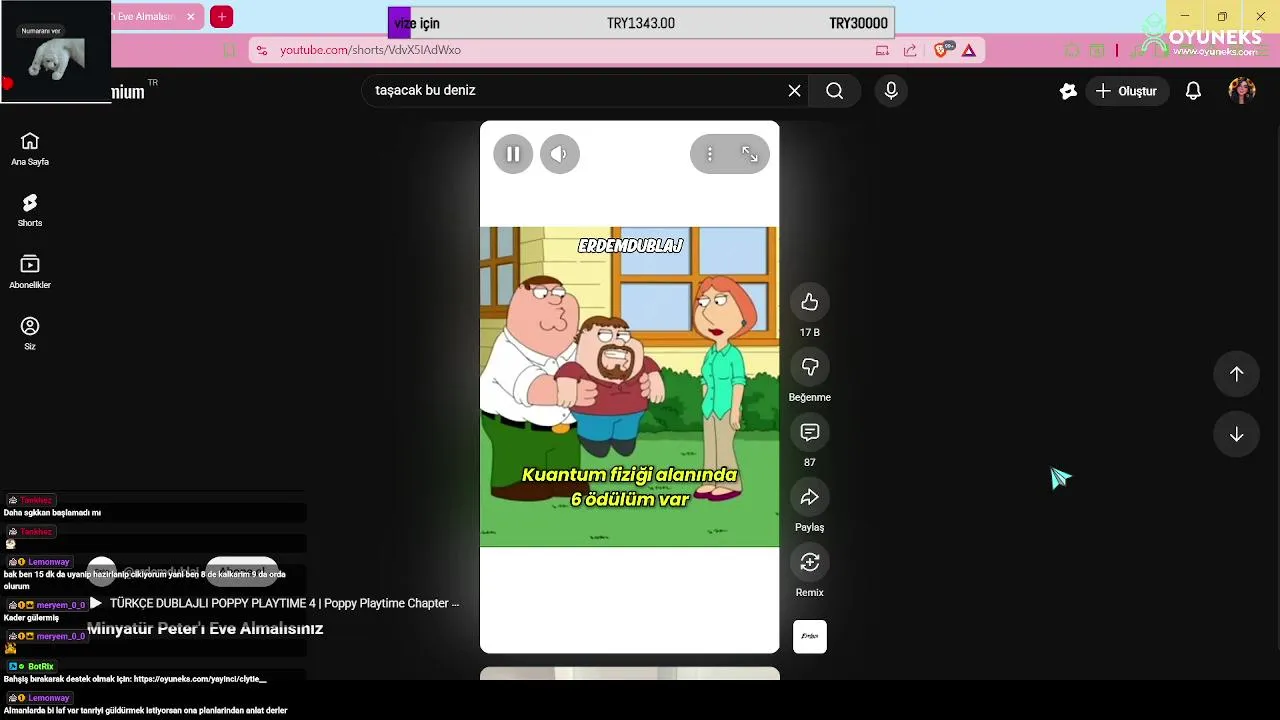Viewport: 1280px width, 720px height.
Task: View site information icon in address bar
Action: (x=261, y=50)
